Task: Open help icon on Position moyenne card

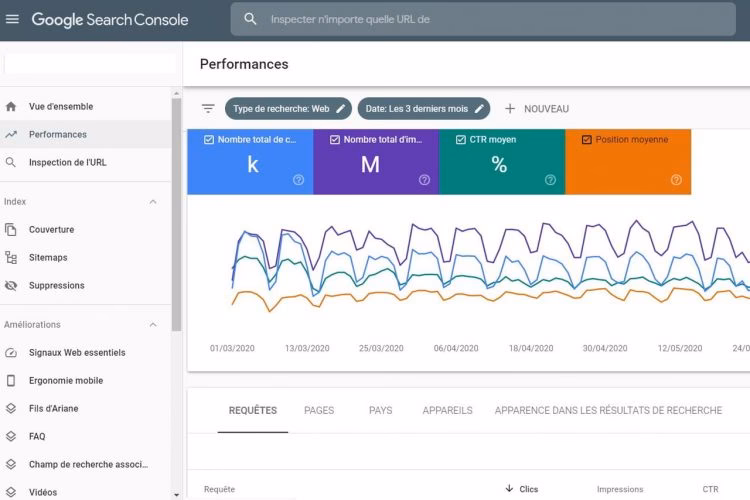Action: (676, 180)
